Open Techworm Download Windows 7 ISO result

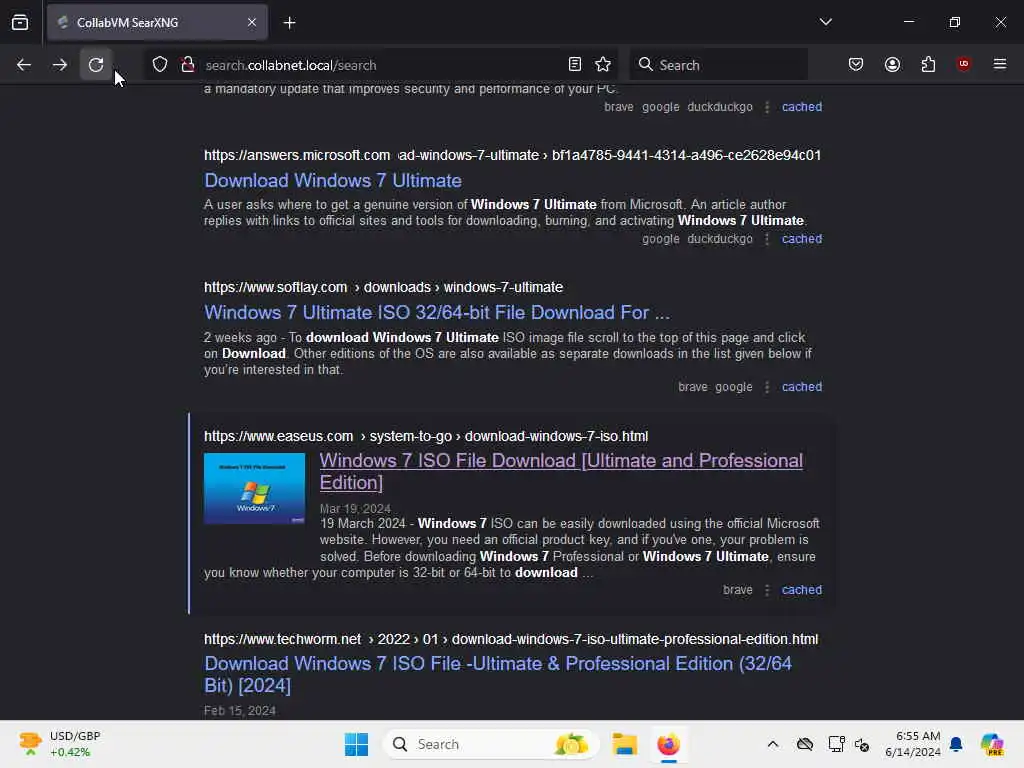(x=498, y=674)
